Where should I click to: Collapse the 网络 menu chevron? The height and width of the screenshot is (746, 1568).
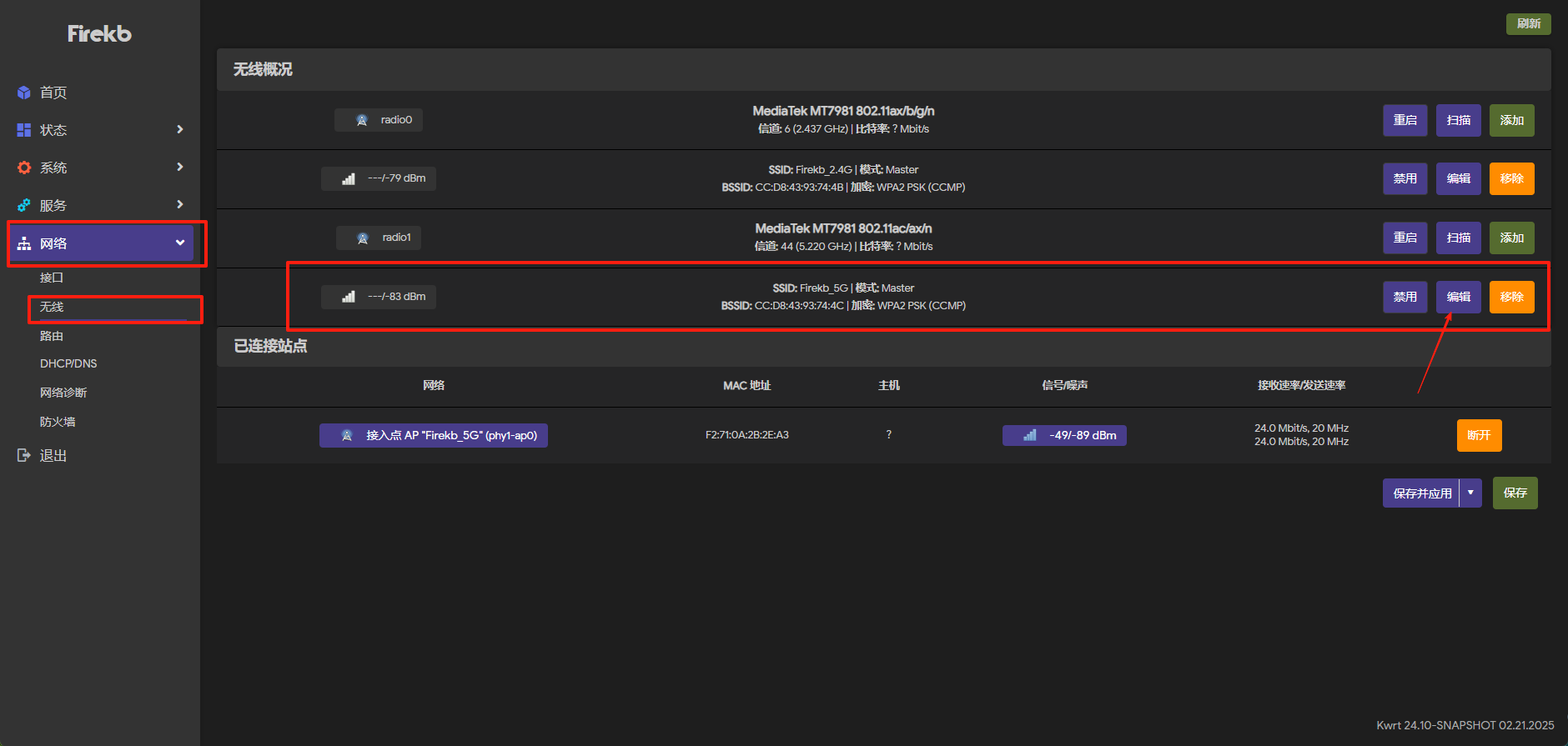(x=180, y=243)
